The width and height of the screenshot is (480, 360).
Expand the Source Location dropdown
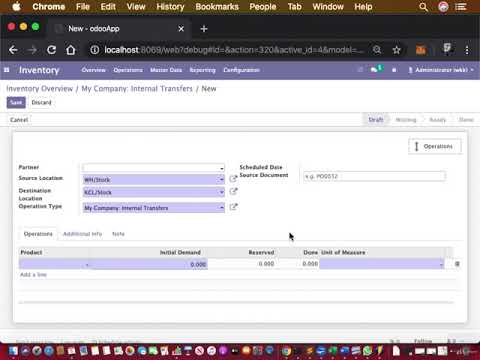(222, 180)
